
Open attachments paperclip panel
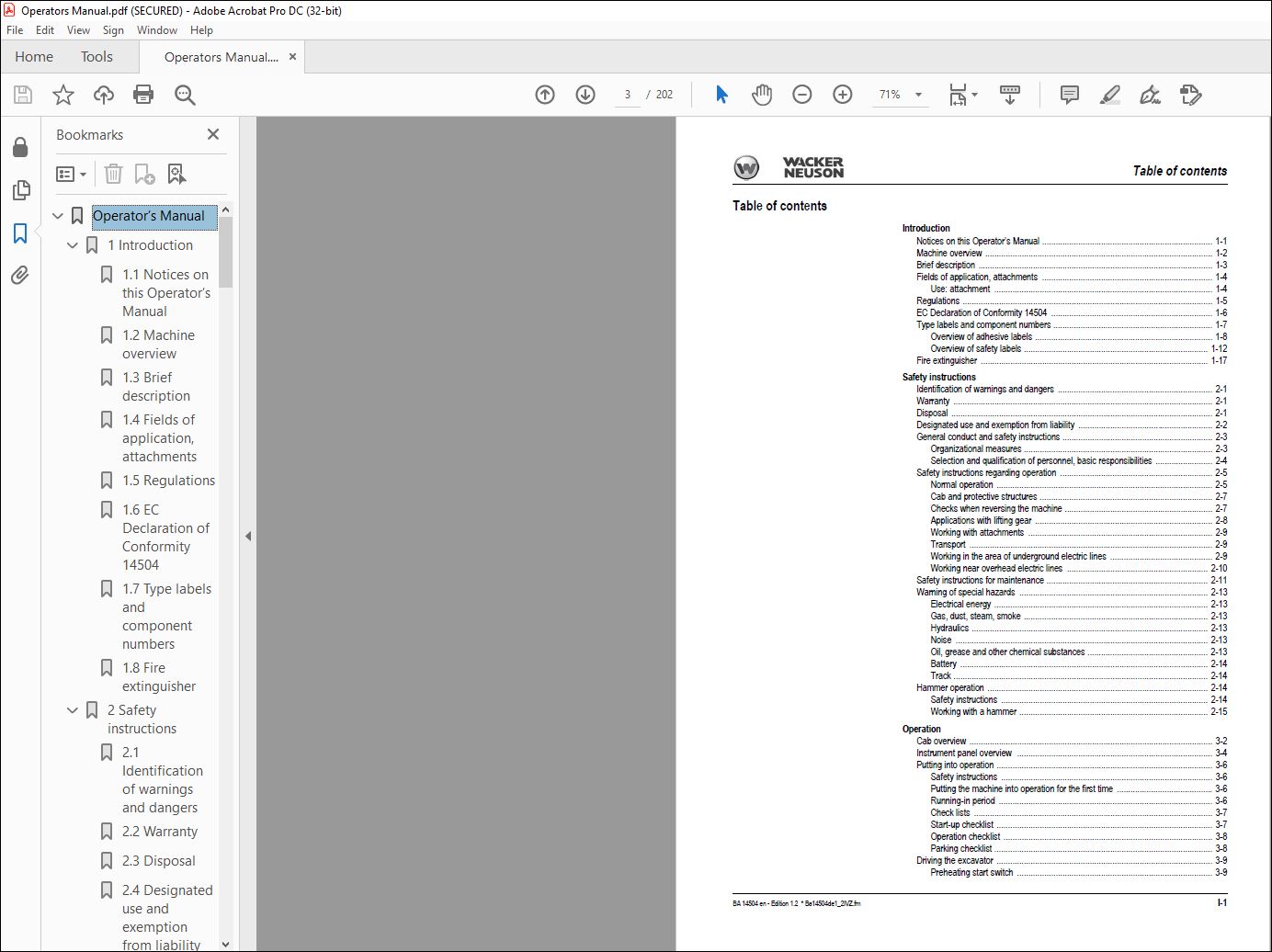[x=20, y=275]
